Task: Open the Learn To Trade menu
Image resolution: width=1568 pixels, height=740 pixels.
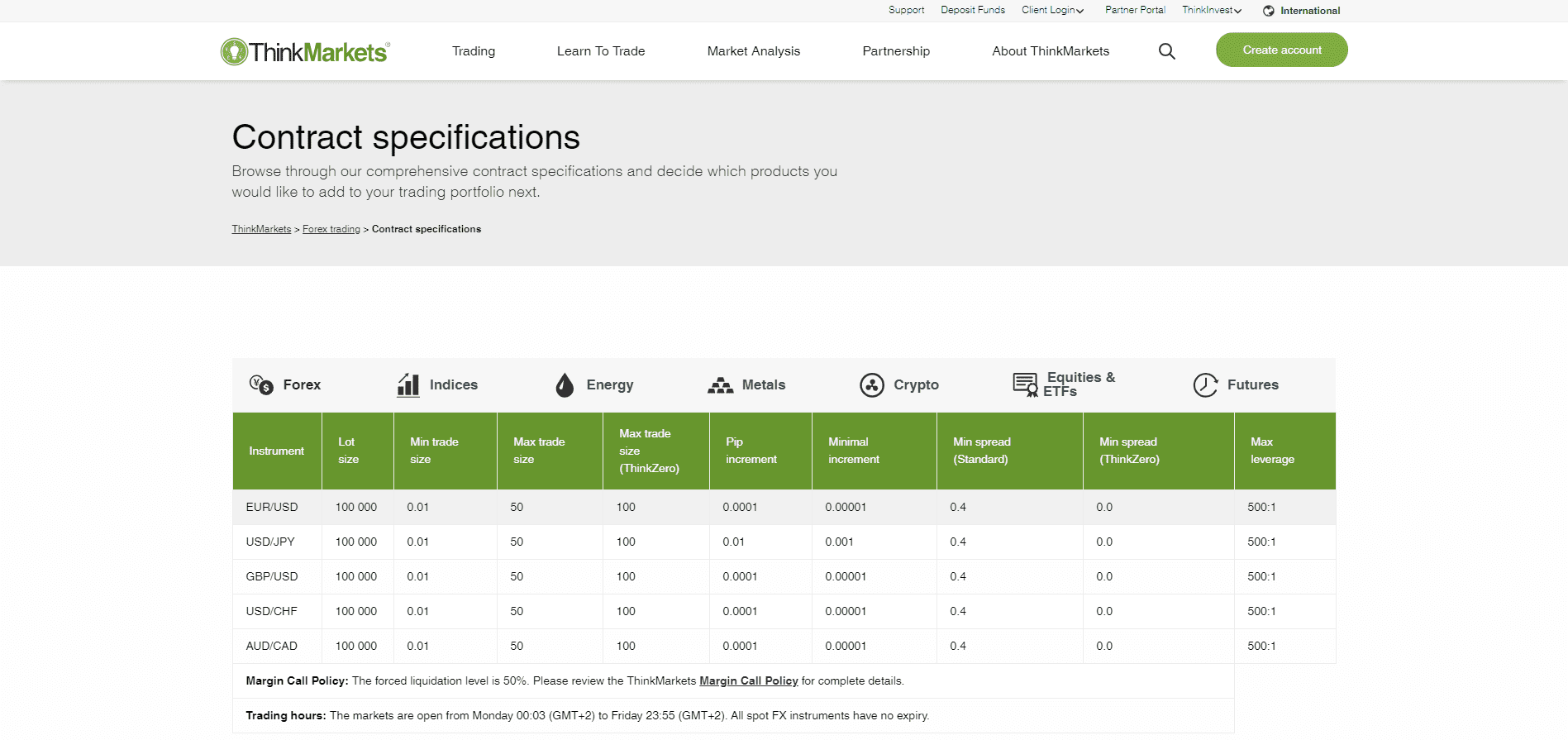Action: (x=601, y=51)
